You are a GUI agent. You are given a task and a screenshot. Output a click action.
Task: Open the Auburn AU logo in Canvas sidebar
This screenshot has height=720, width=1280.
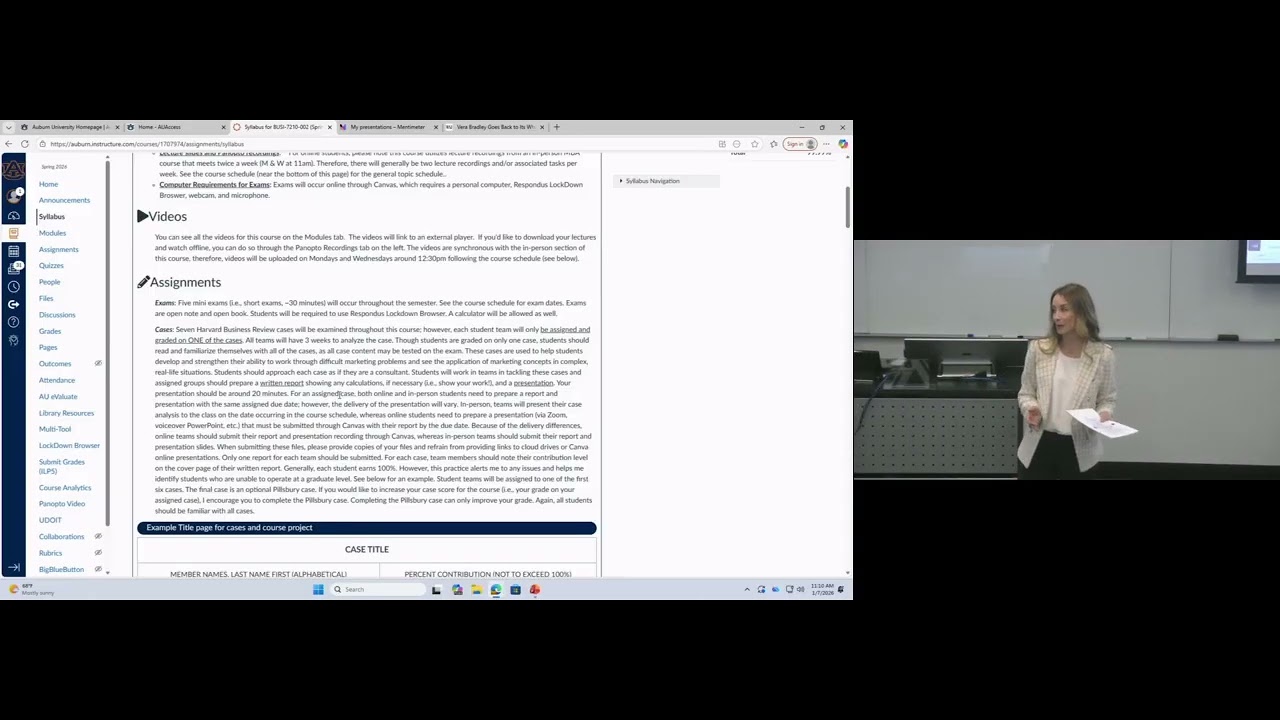click(x=13, y=168)
